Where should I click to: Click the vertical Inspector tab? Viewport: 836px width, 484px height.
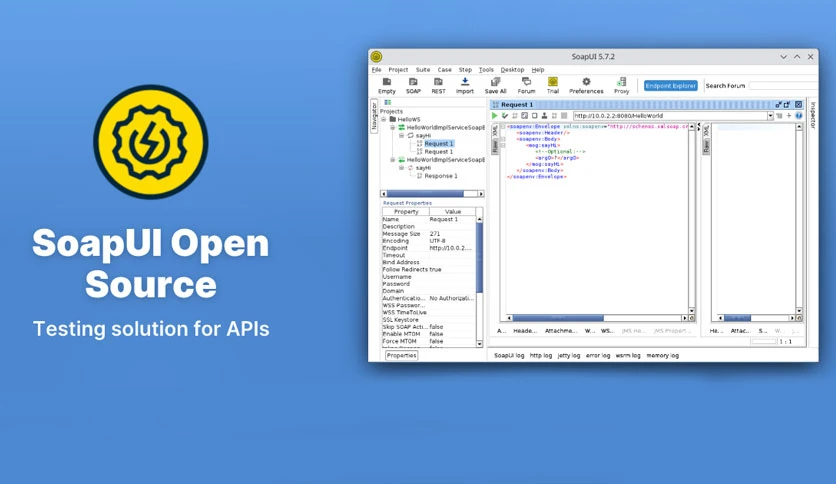pyautogui.click(x=813, y=115)
